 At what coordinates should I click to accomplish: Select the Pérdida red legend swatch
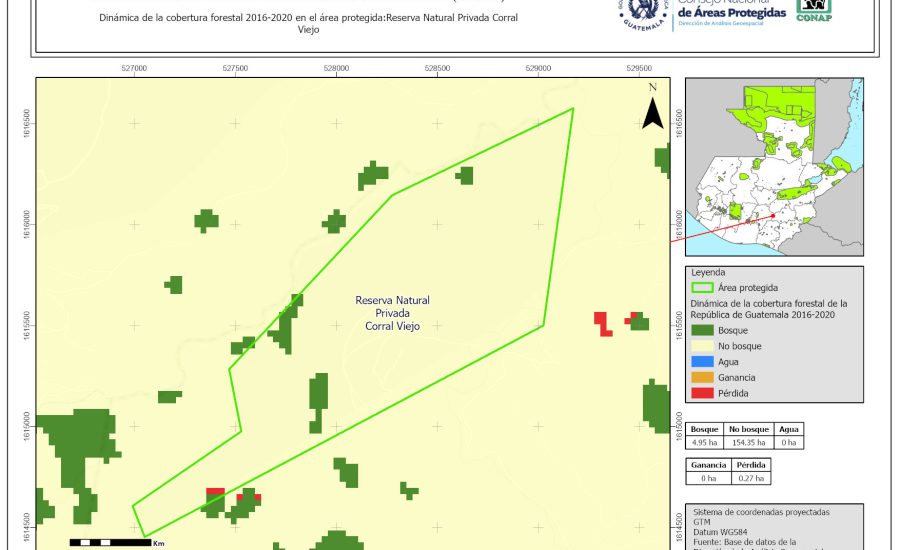[709, 394]
